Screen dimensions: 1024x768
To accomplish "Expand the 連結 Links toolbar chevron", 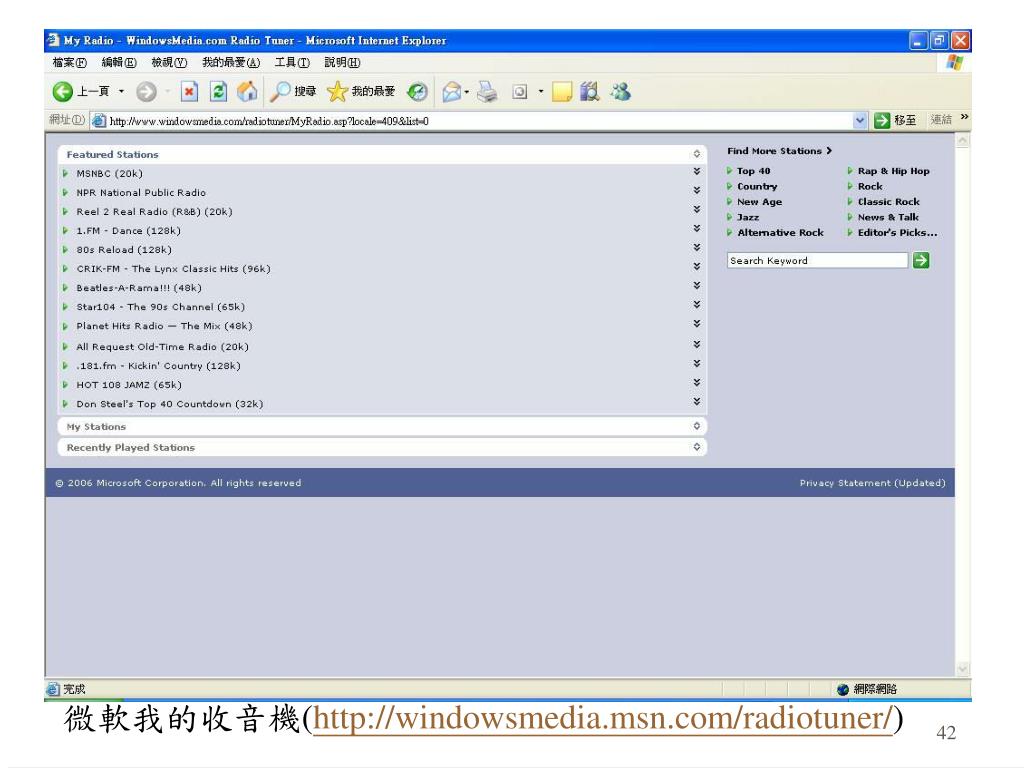I will [x=965, y=118].
